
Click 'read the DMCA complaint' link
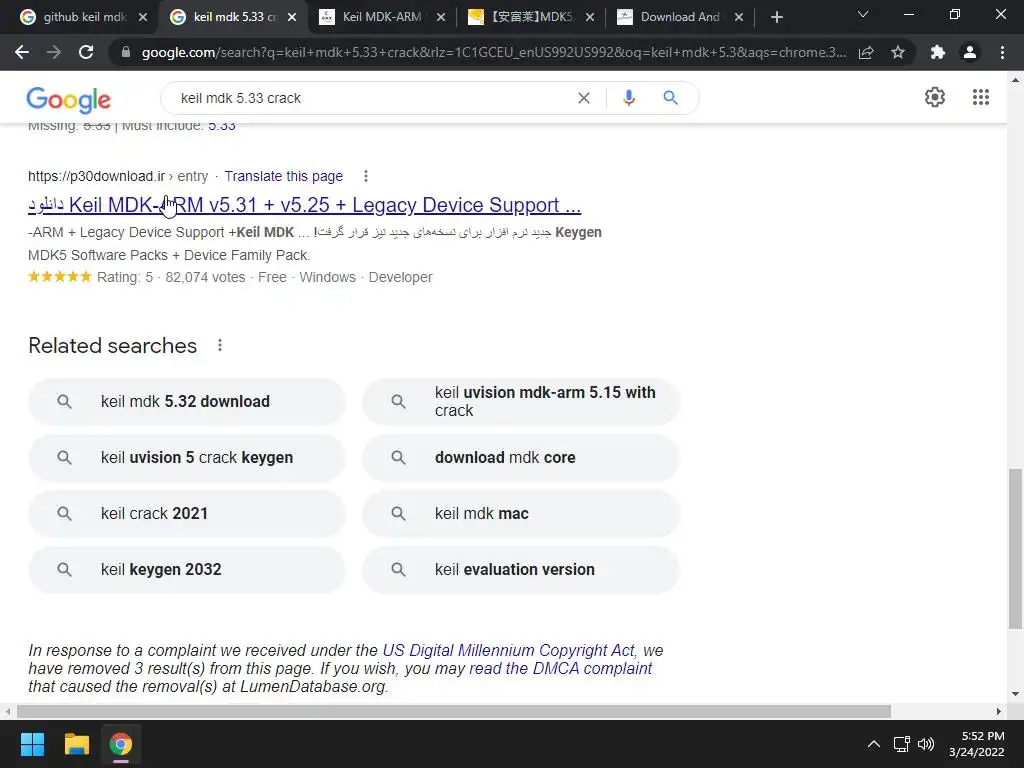(x=560, y=669)
